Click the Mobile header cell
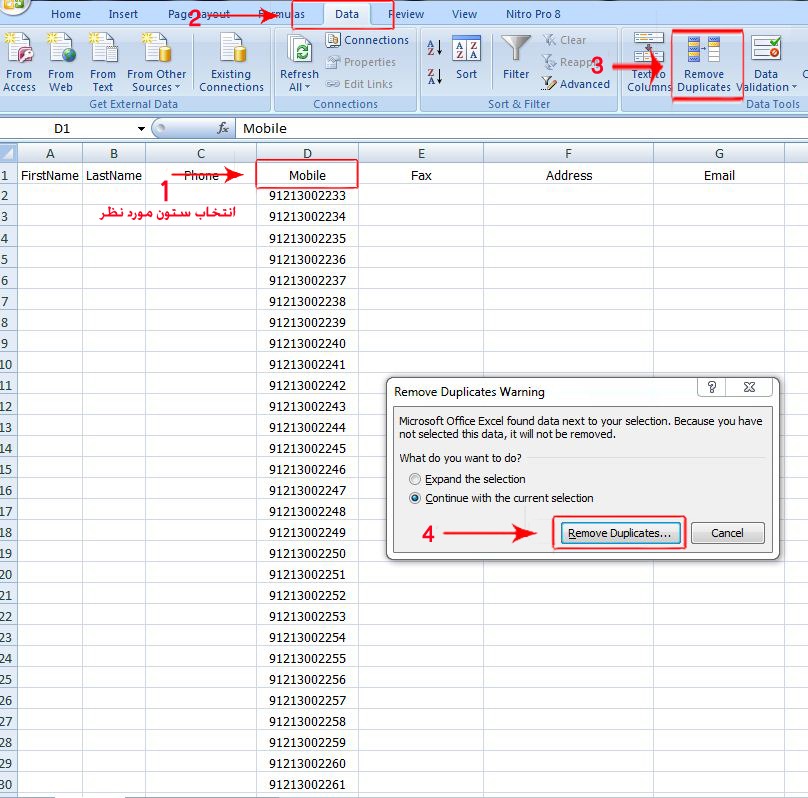808x798 pixels. tap(307, 175)
